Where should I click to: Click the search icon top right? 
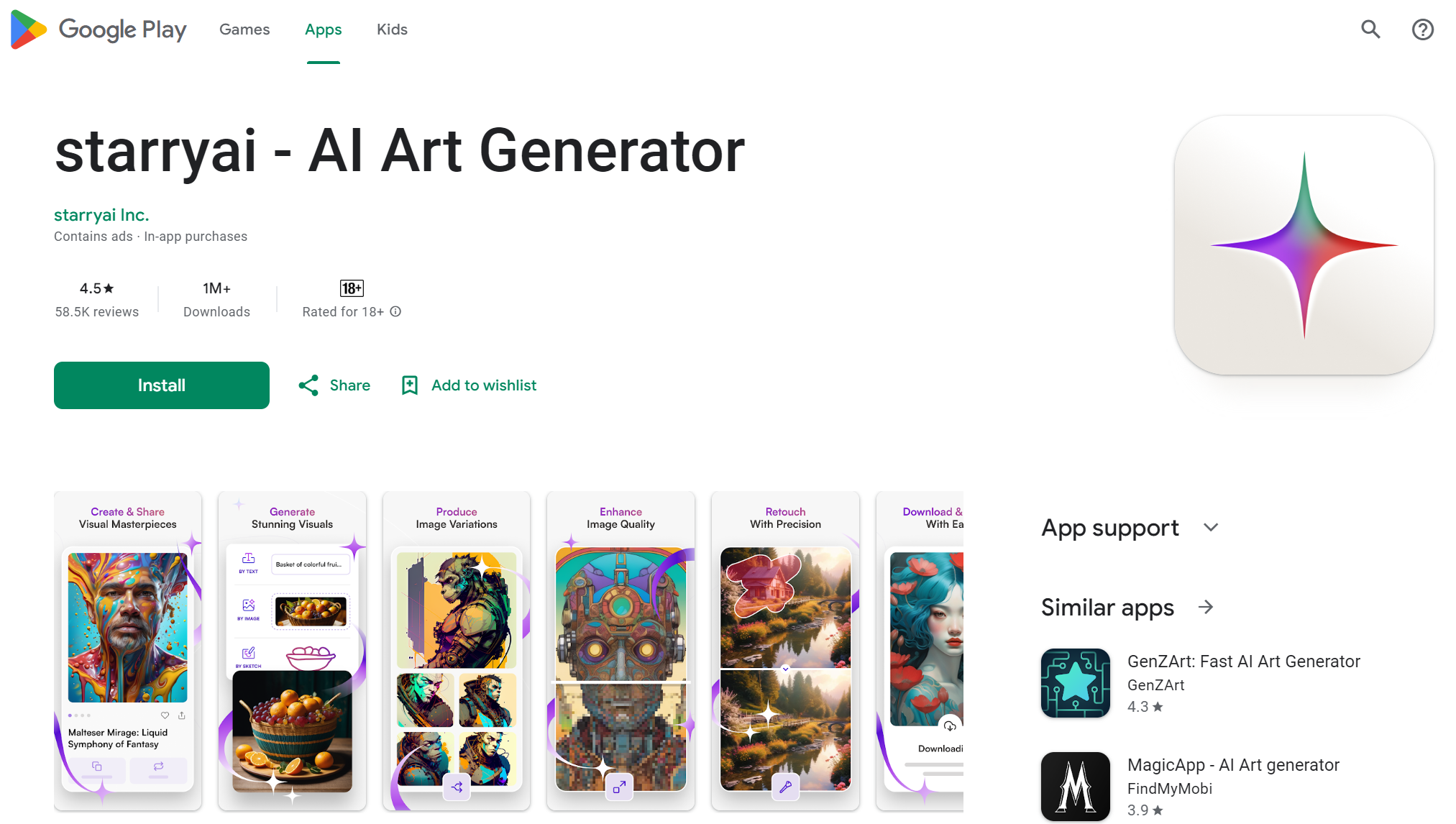tap(1372, 29)
